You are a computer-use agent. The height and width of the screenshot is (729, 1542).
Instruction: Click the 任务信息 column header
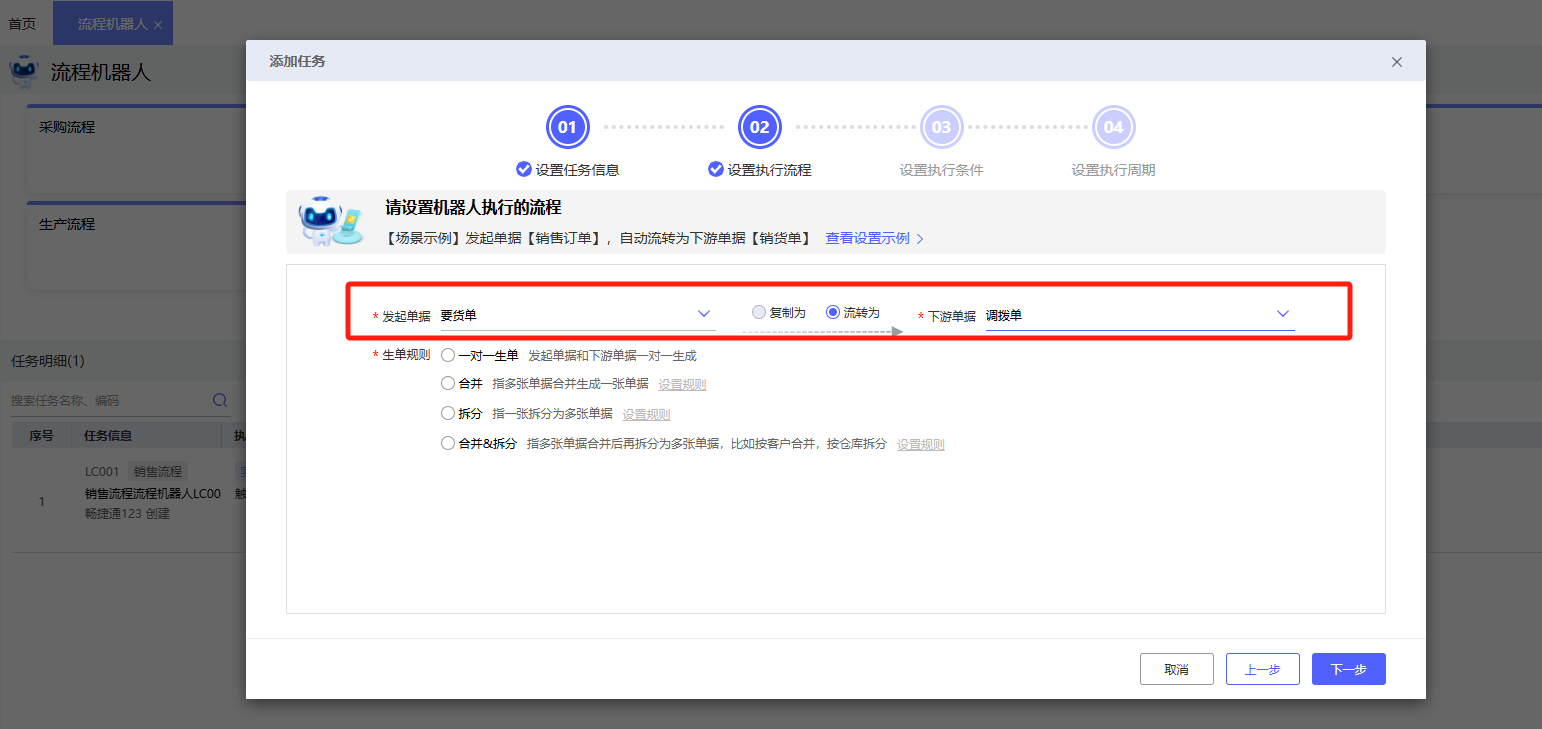(108, 436)
